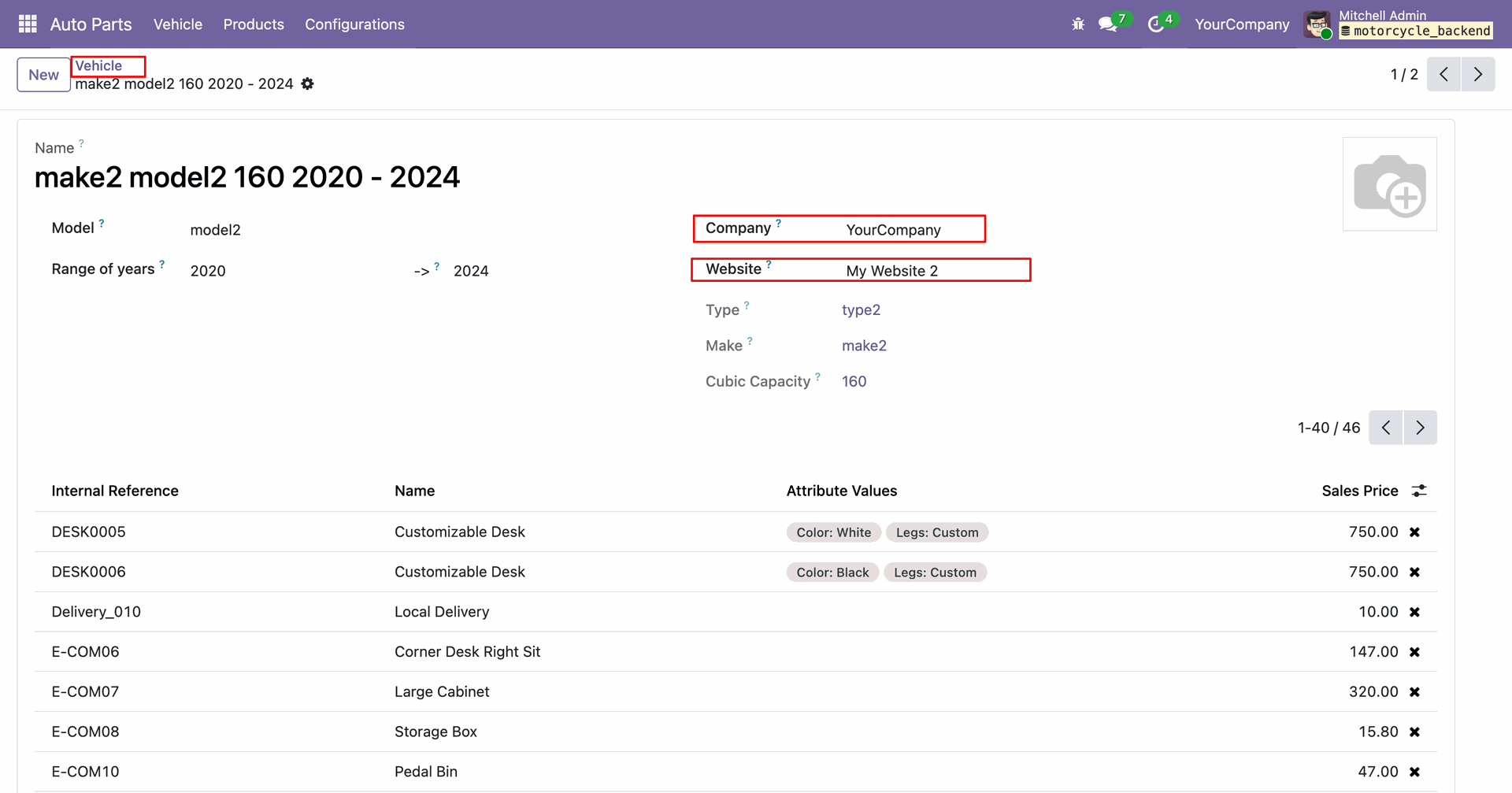Remove the DESK0005 row

[1414, 532]
